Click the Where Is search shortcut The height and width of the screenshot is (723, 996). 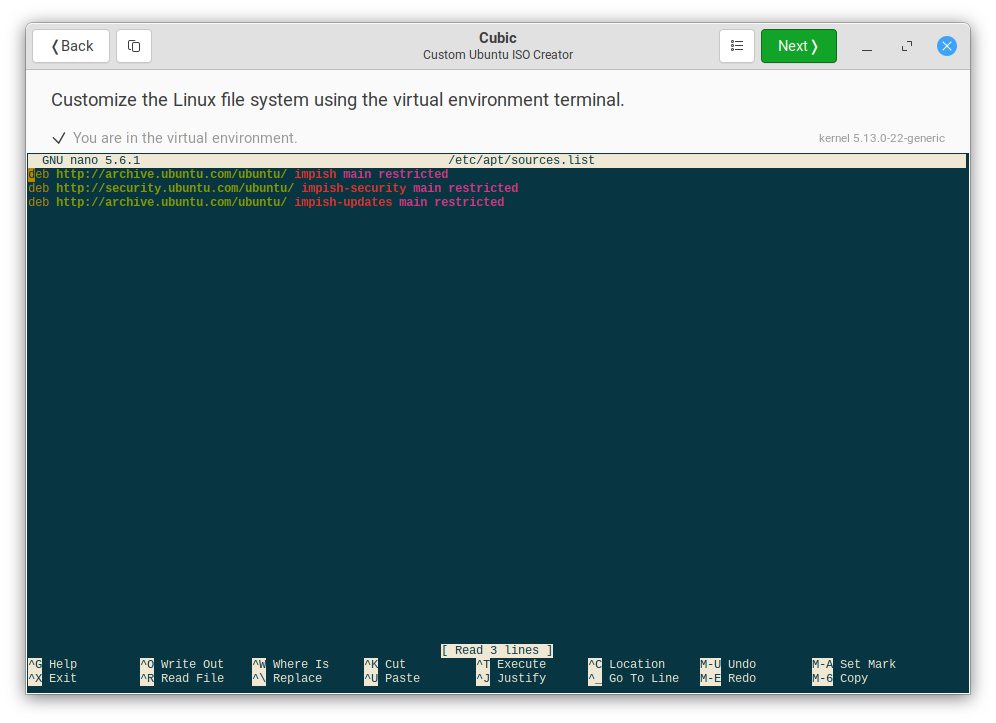pos(292,663)
